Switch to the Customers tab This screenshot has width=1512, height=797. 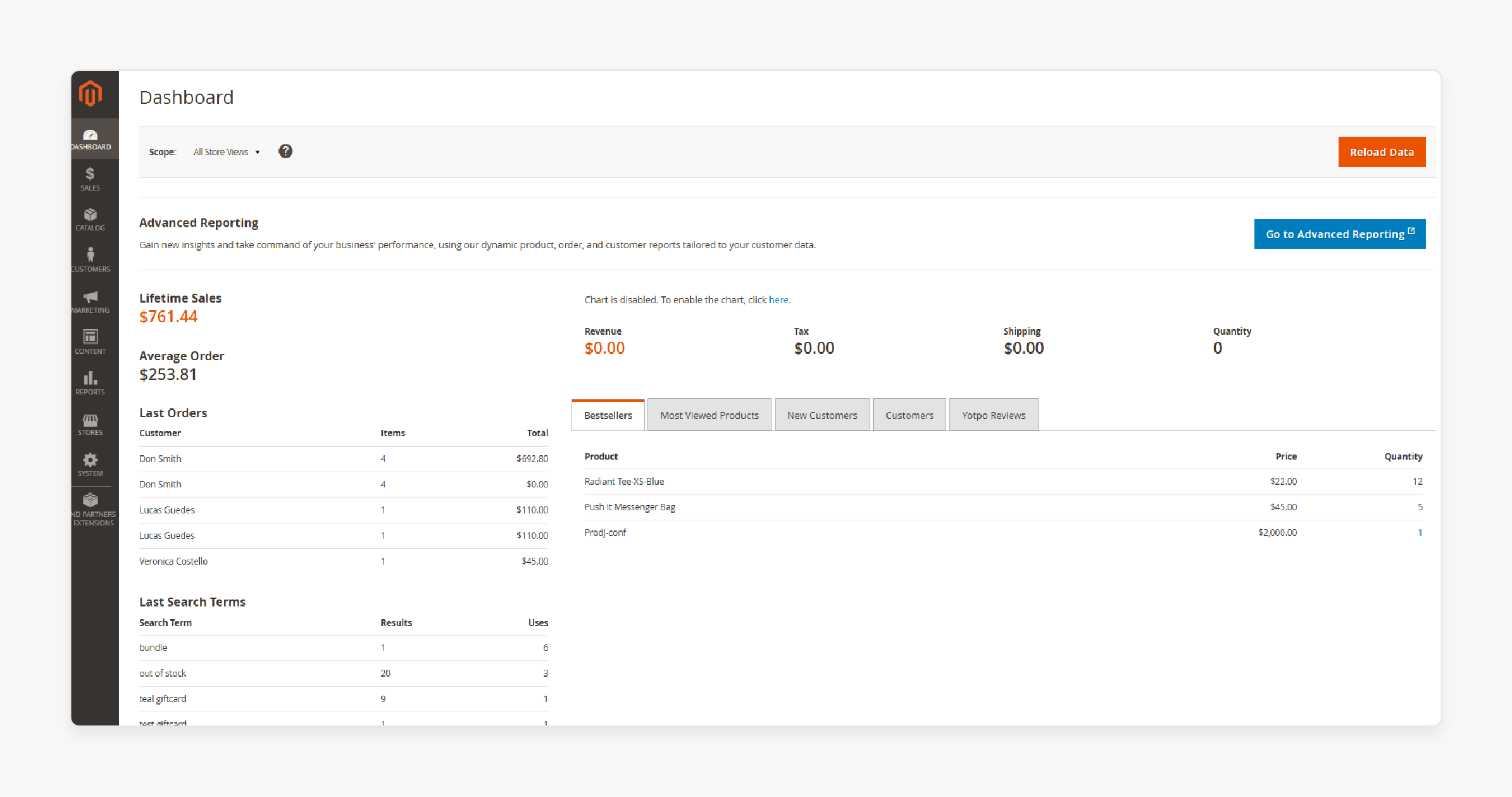pyautogui.click(x=909, y=415)
